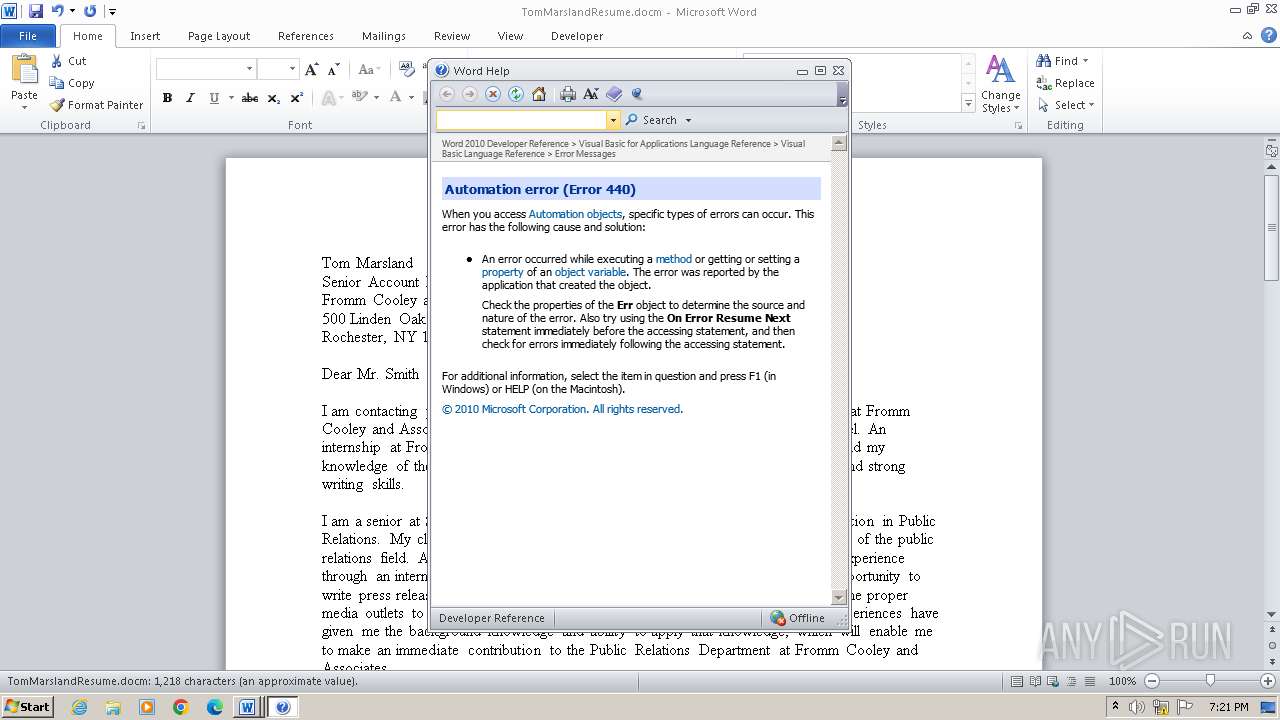Switch to the References tab
The width and height of the screenshot is (1280, 720).
click(x=306, y=36)
